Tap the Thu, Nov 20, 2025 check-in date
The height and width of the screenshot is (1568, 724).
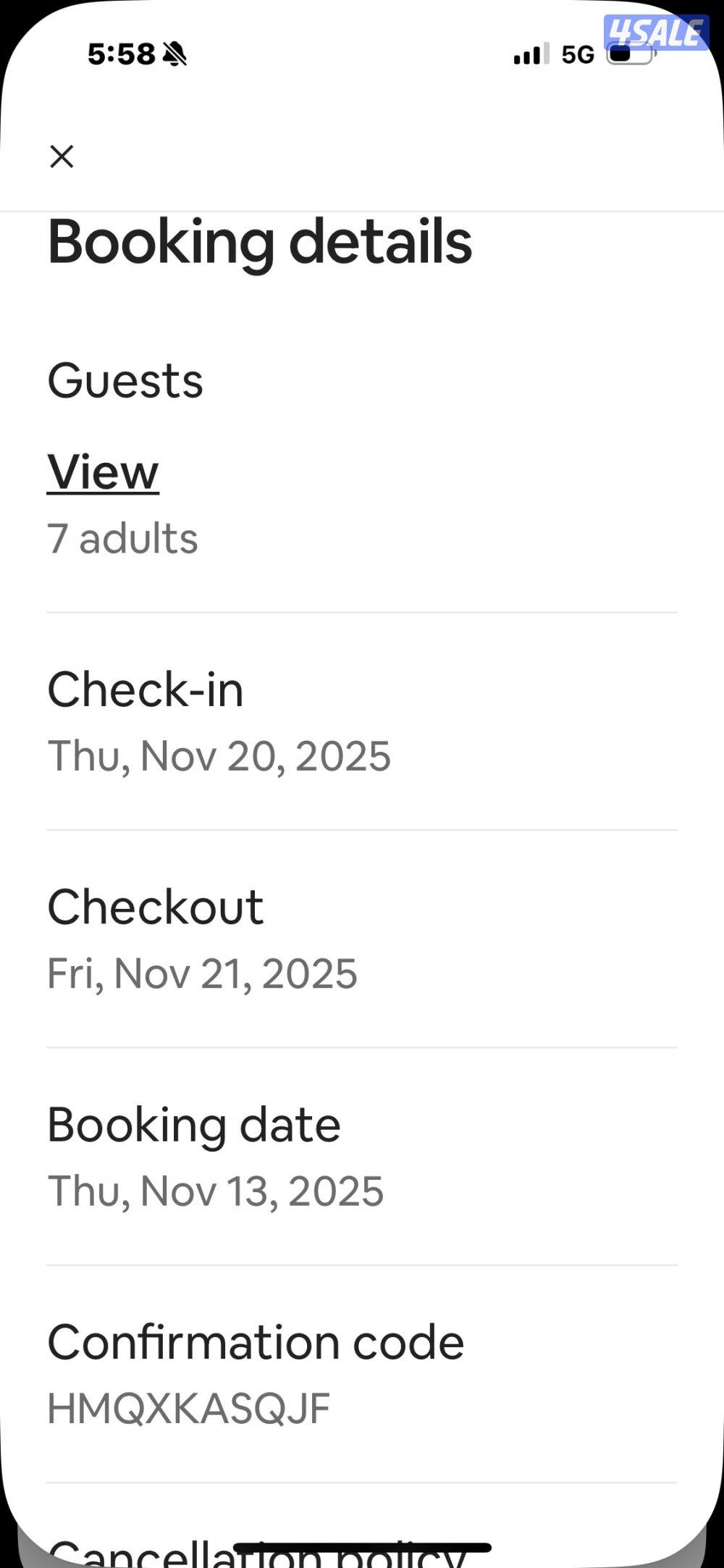[x=219, y=756]
